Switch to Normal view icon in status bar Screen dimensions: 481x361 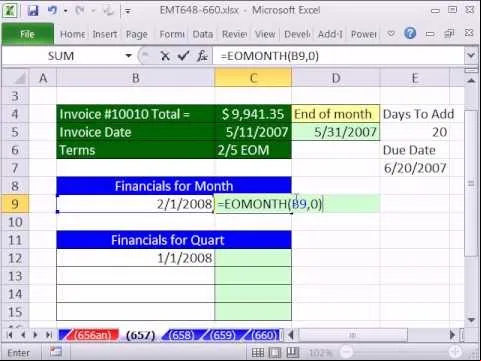[258, 352]
